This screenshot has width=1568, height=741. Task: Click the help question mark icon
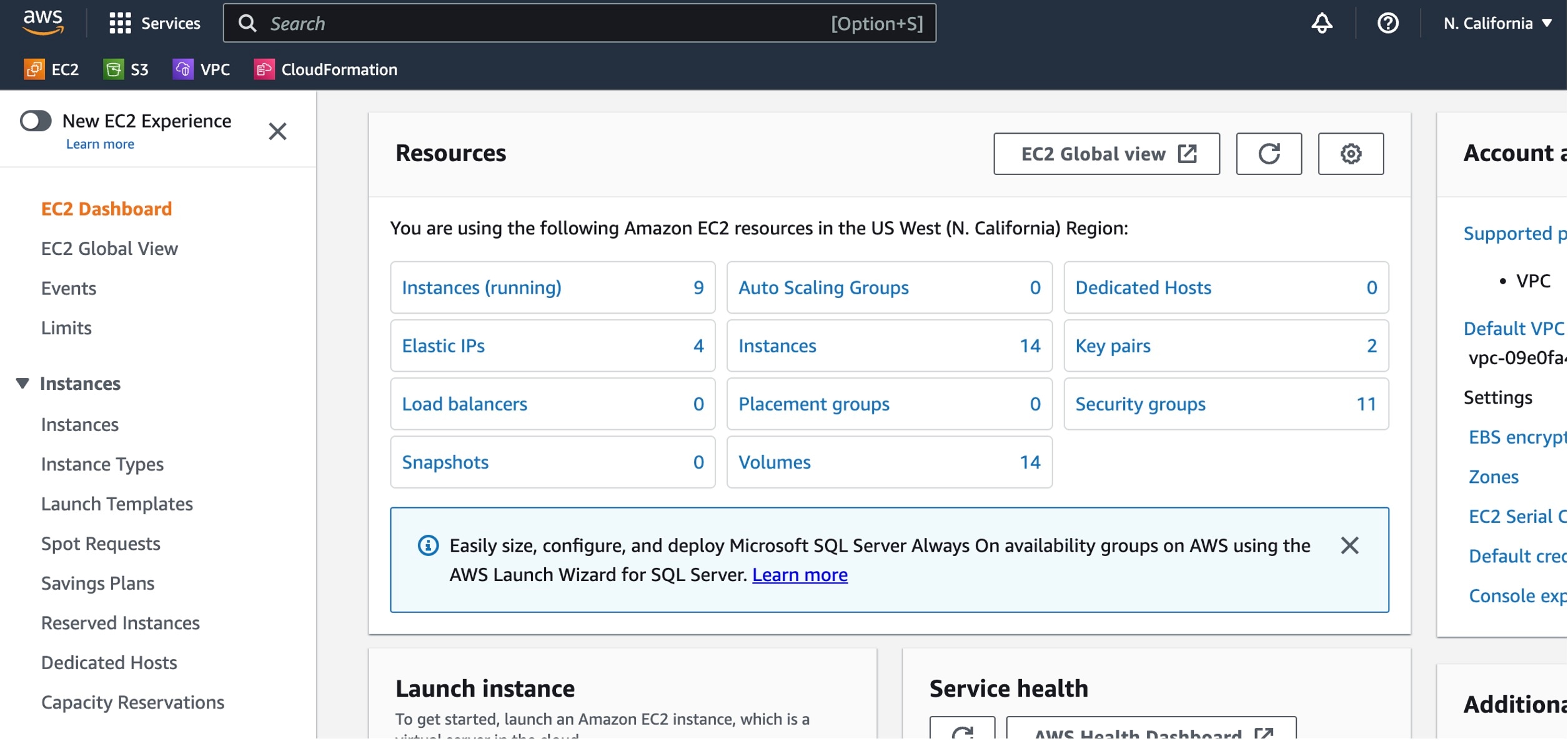click(x=1389, y=23)
